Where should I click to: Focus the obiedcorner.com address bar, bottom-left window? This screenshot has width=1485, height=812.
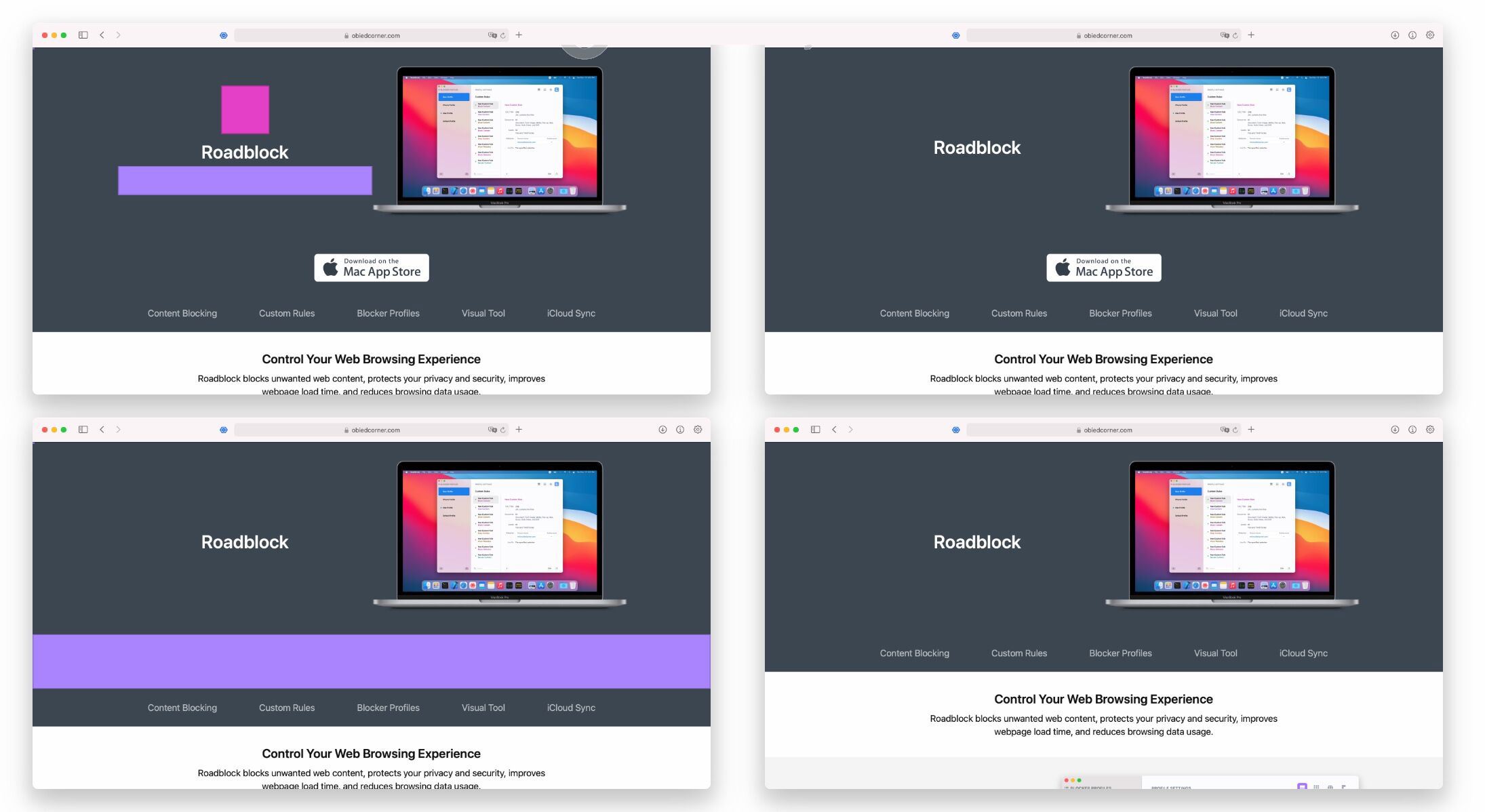372,430
